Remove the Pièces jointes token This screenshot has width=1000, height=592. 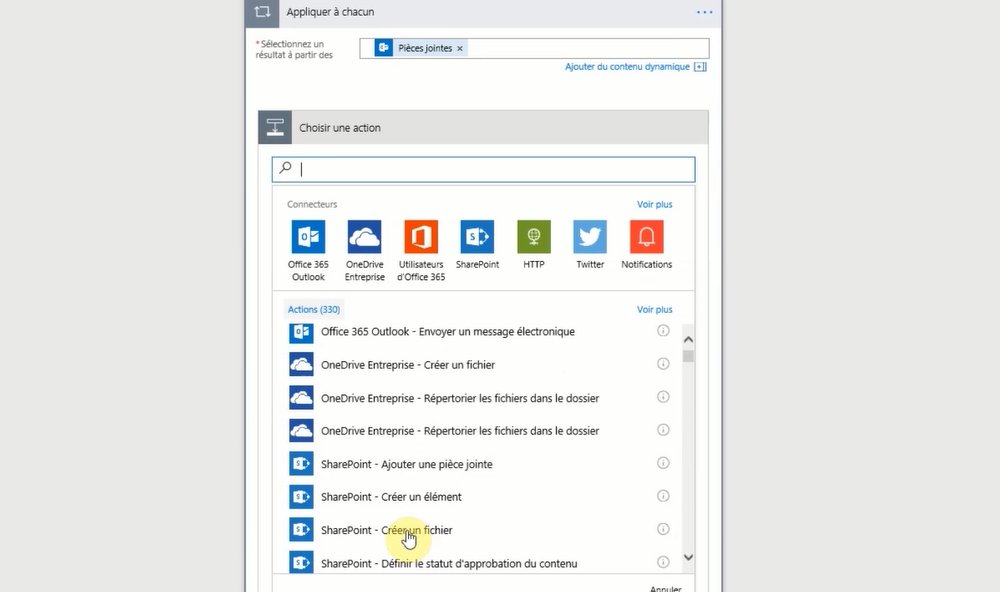coord(459,48)
